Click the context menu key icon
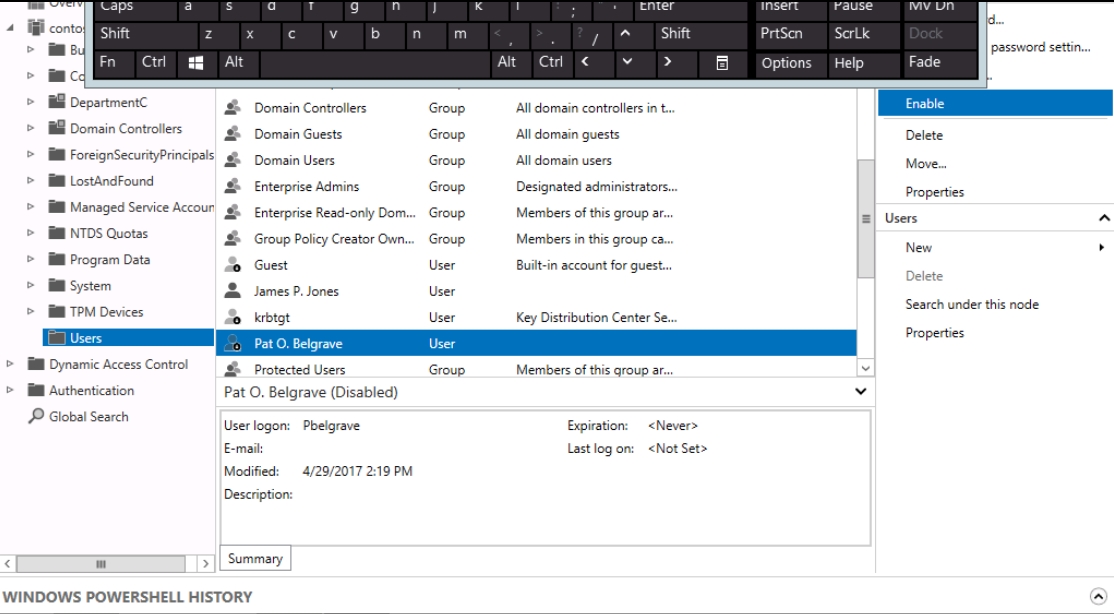Image resolution: width=1114 pixels, height=614 pixels. (722, 63)
